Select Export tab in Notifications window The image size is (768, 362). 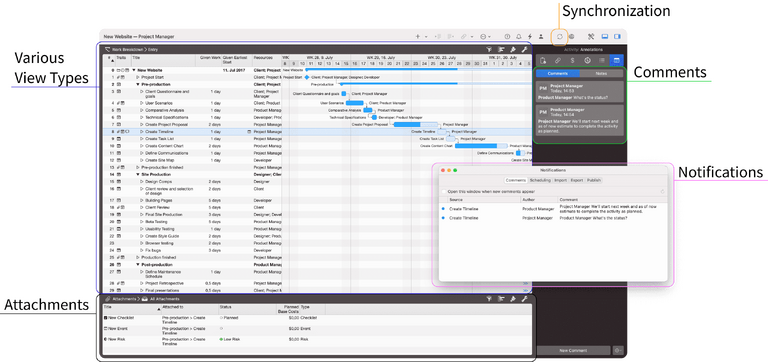(576, 180)
